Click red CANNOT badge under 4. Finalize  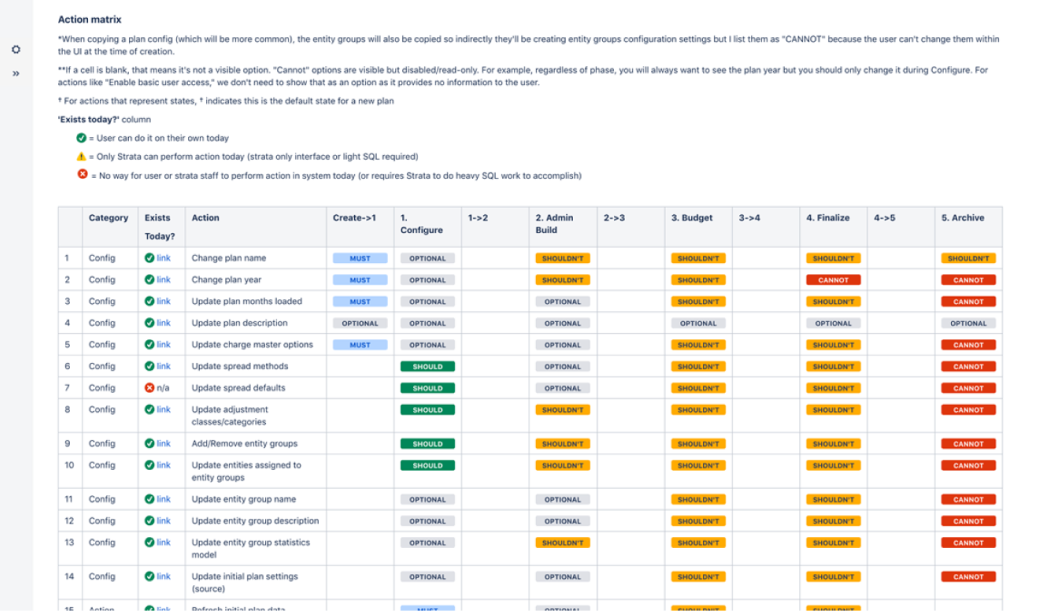click(x=833, y=280)
